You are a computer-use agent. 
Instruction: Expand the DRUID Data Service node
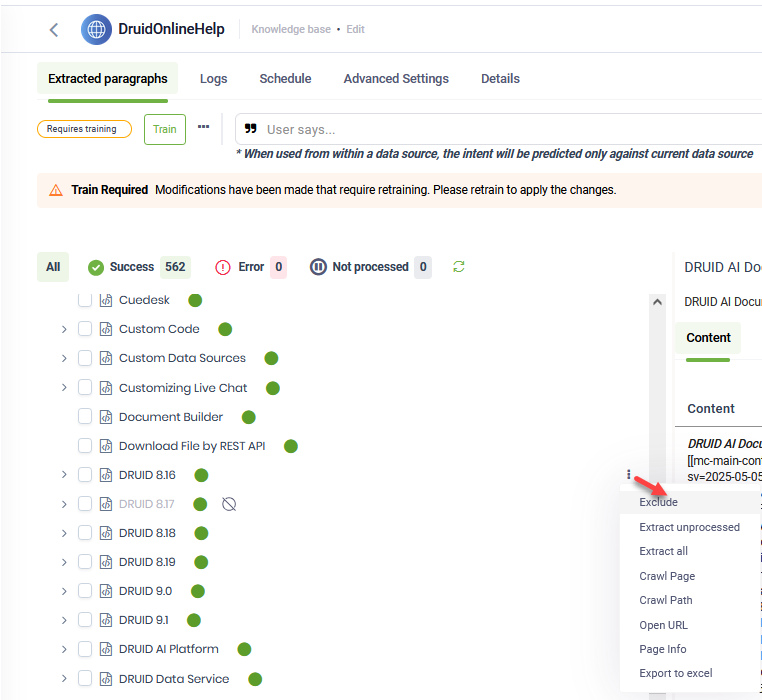pyautogui.click(x=64, y=679)
